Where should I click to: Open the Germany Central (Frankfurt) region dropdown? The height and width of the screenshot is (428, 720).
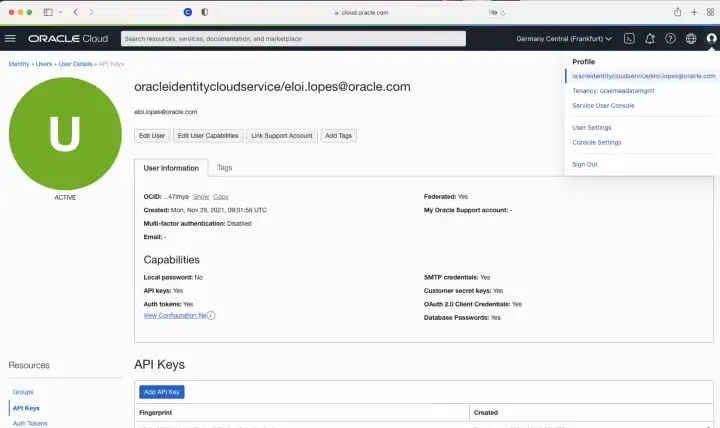point(564,39)
